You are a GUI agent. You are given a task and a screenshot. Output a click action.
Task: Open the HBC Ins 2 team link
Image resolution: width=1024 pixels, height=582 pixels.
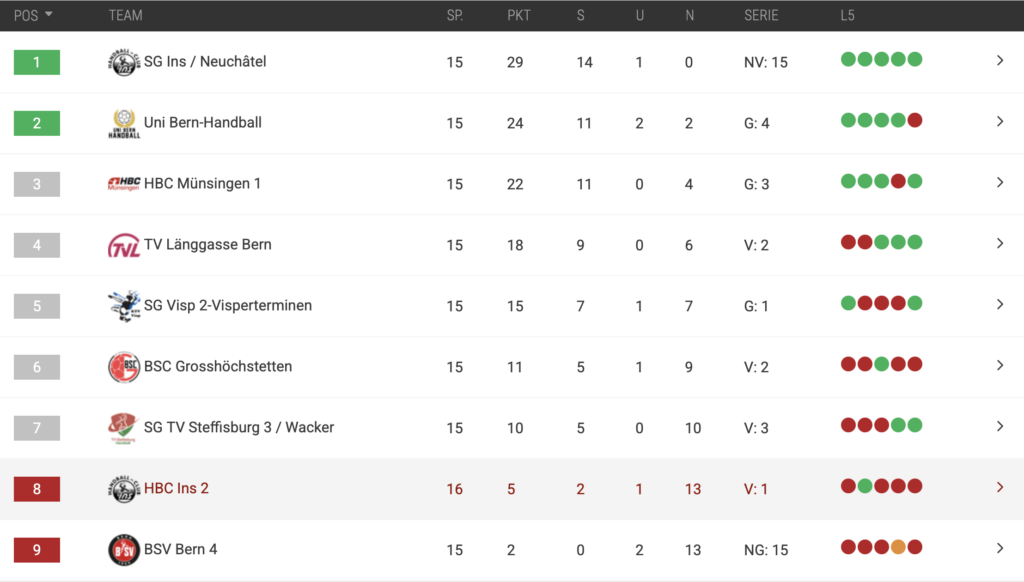coord(176,488)
